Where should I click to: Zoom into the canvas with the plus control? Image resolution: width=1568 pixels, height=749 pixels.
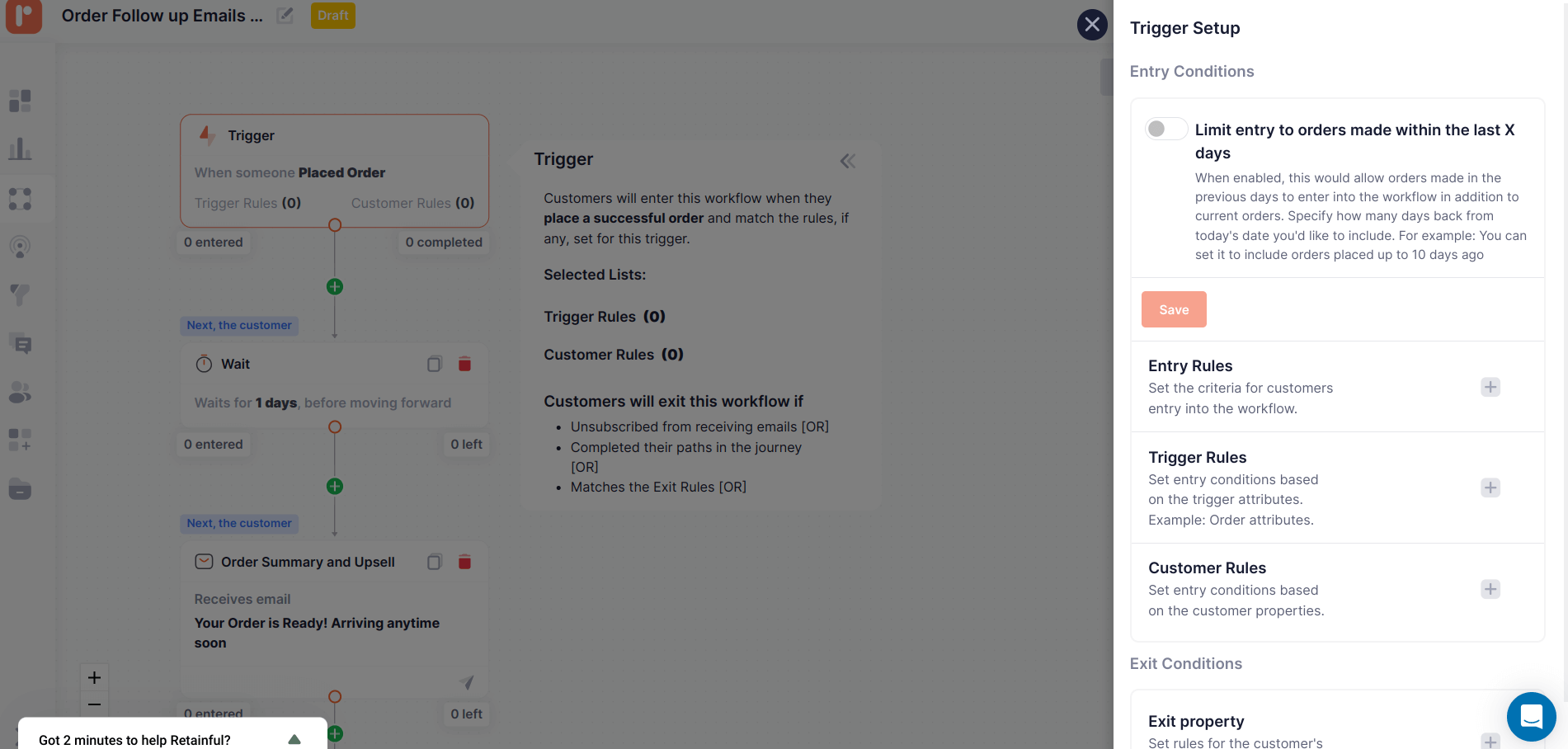tap(94, 677)
